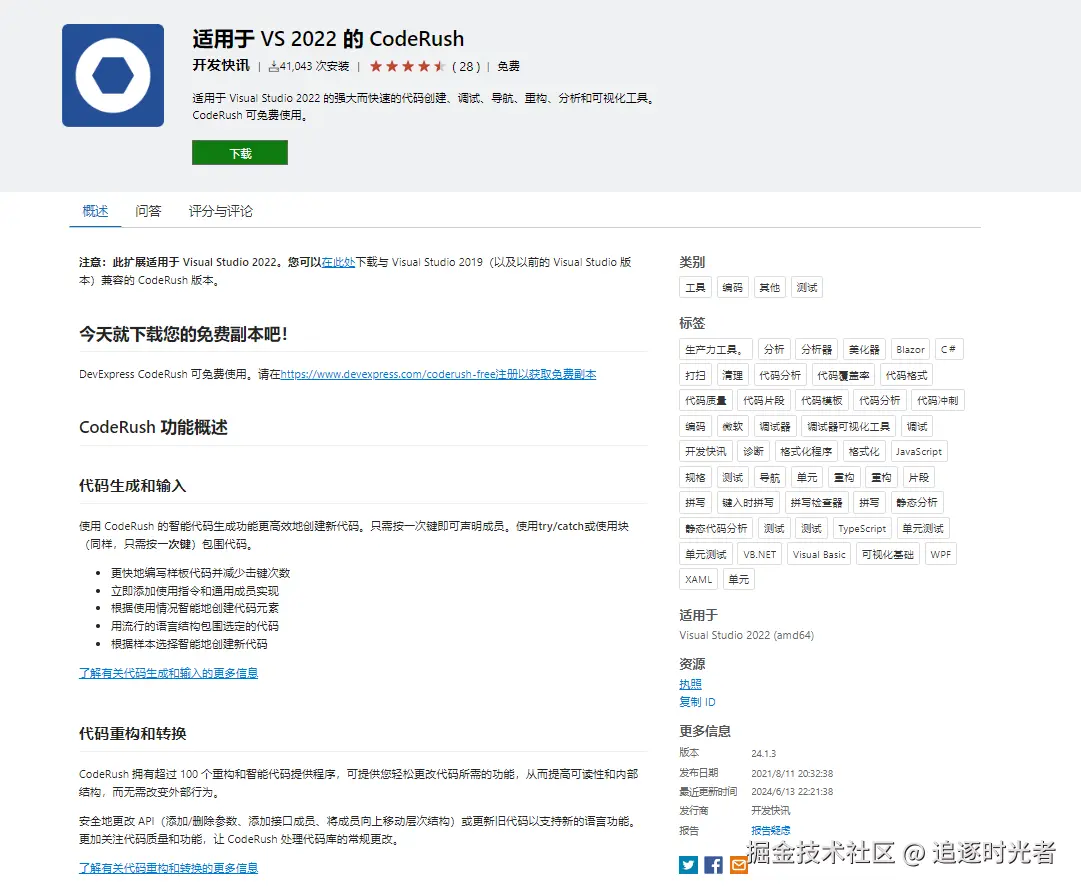Screen dimensions: 1081x891
Task: Click the green 下载 download button
Action: pos(240,152)
